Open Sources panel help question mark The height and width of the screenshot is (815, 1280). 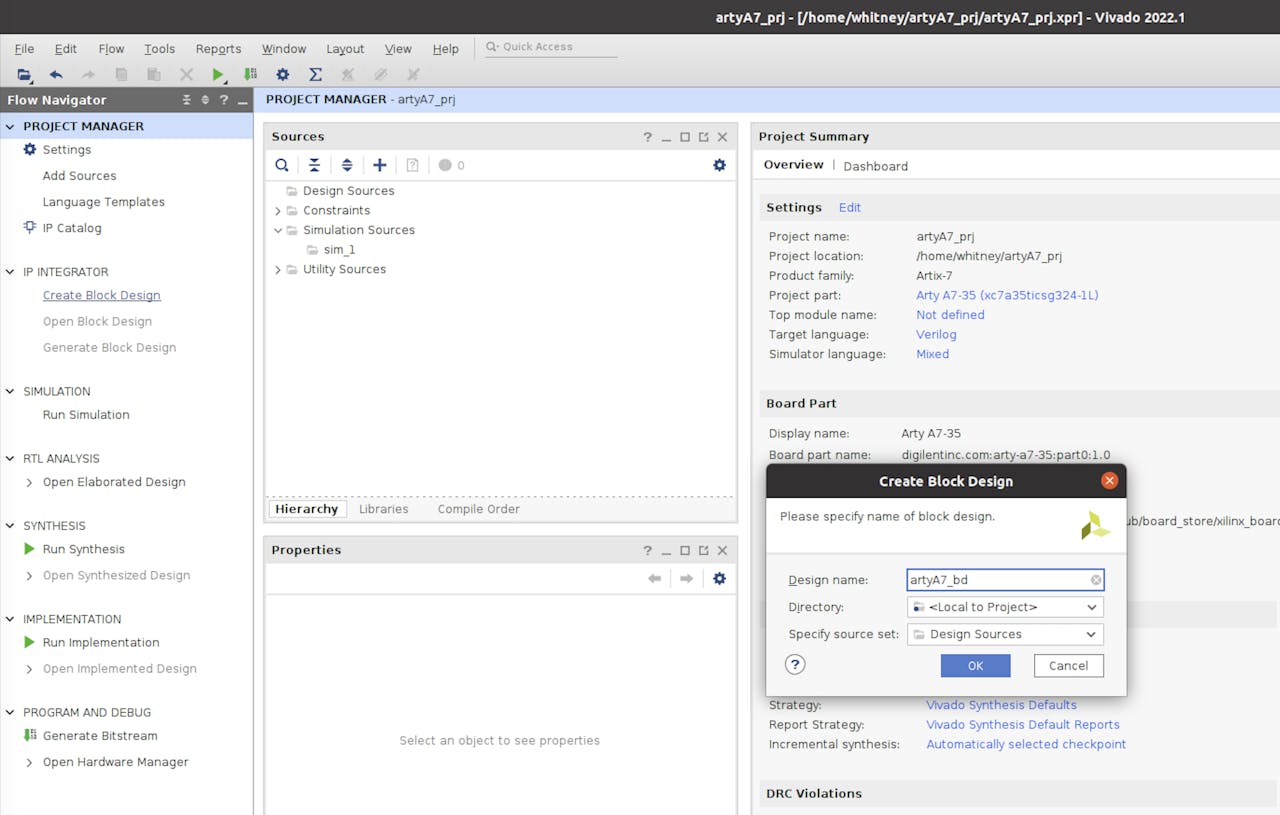647,137
